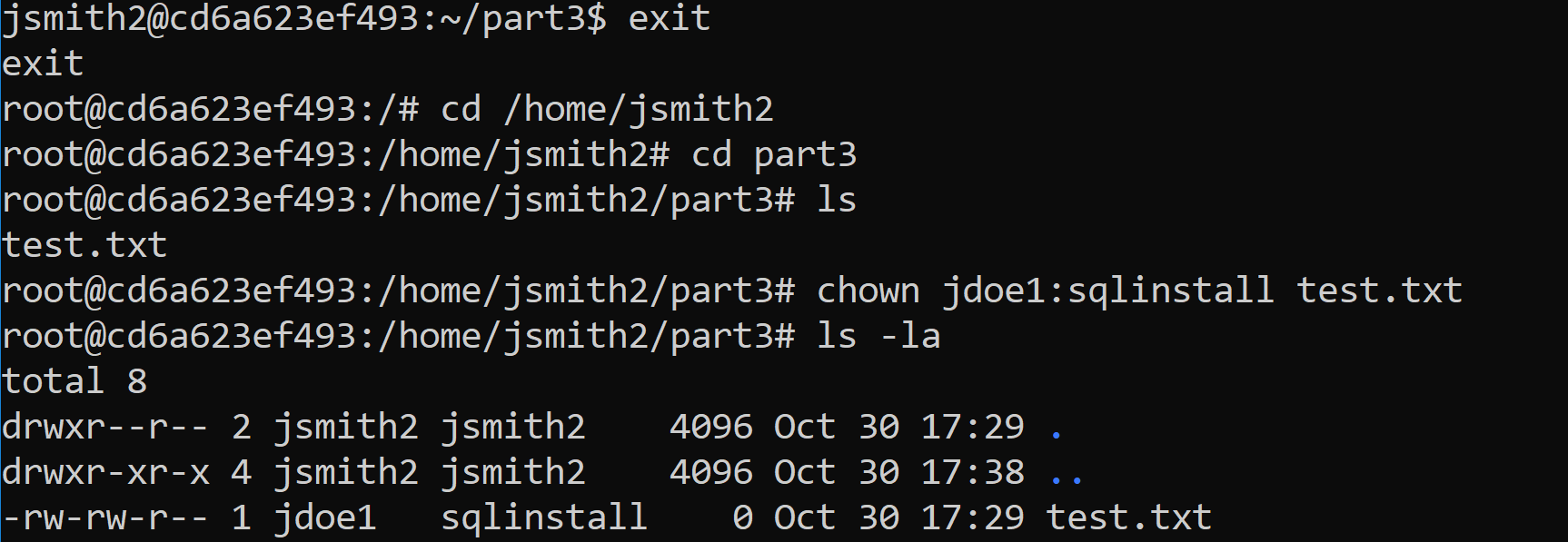The height and width of the screenshot is (542, 1568).
Task: Click test.txt filename in the last row
Action: [1129, 517]
